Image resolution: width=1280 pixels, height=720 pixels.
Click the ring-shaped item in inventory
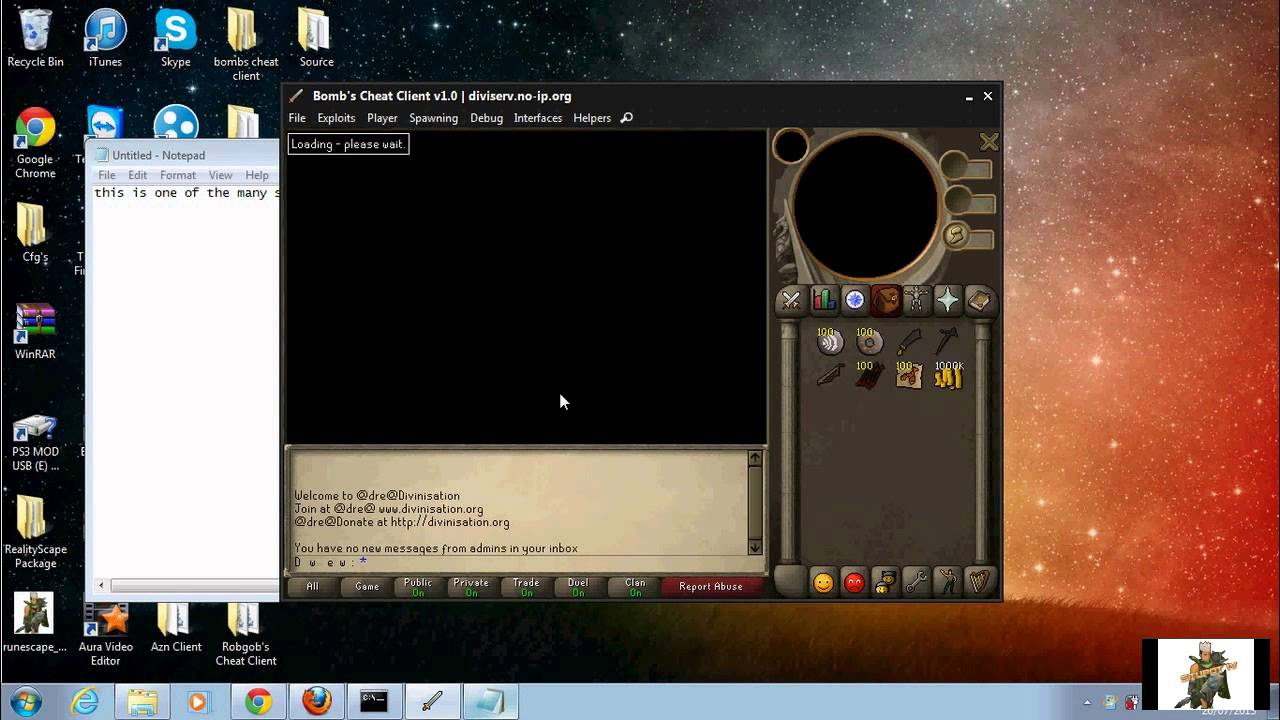pos(868,341)
